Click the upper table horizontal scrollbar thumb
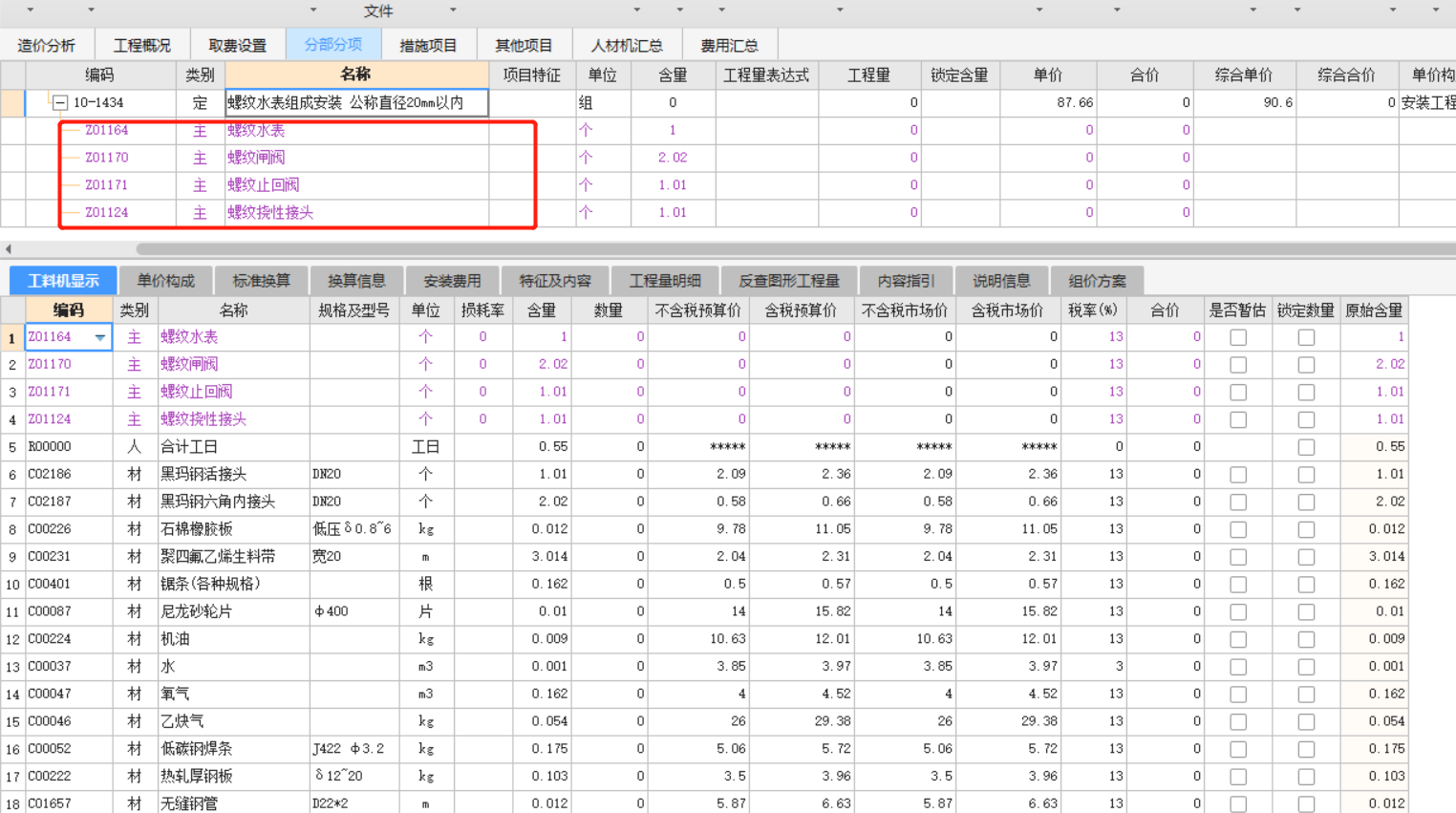This screenshot has height=813, width=1456. tap(796, 249)
